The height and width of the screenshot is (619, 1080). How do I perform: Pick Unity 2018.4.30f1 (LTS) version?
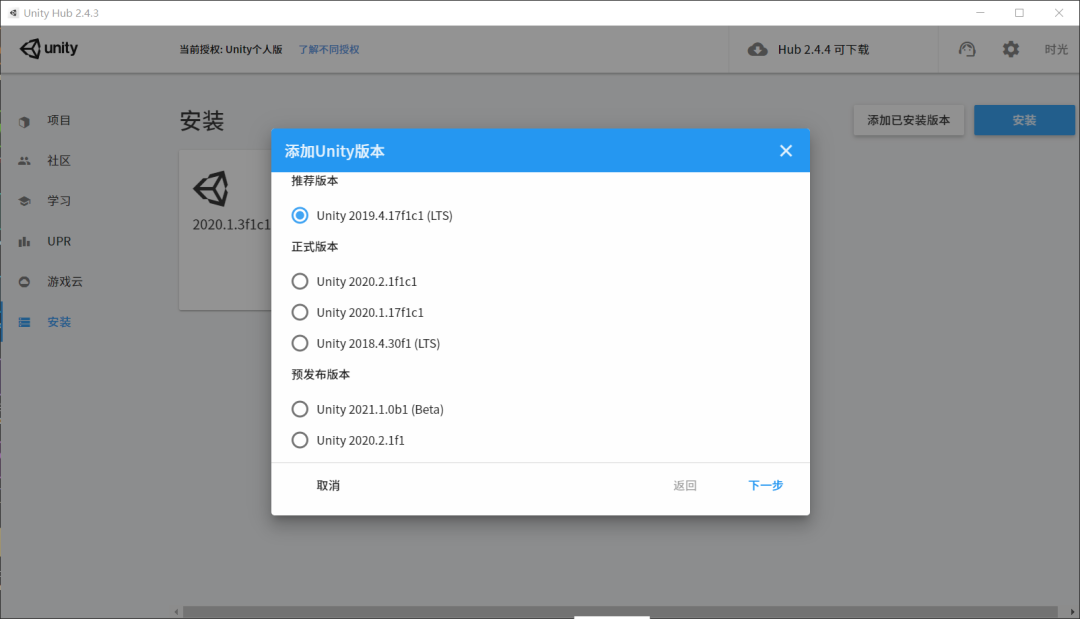point(300,343)
